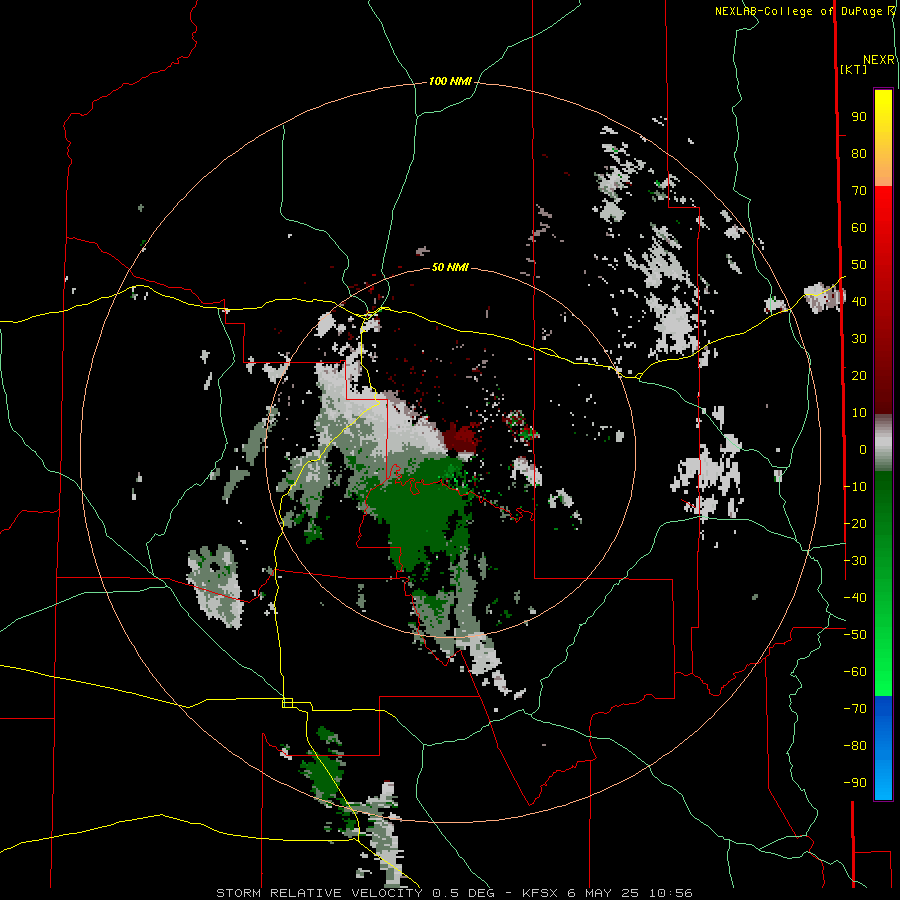
Task: Click the NEXR label above the color scale
Action: click(879, 60)
